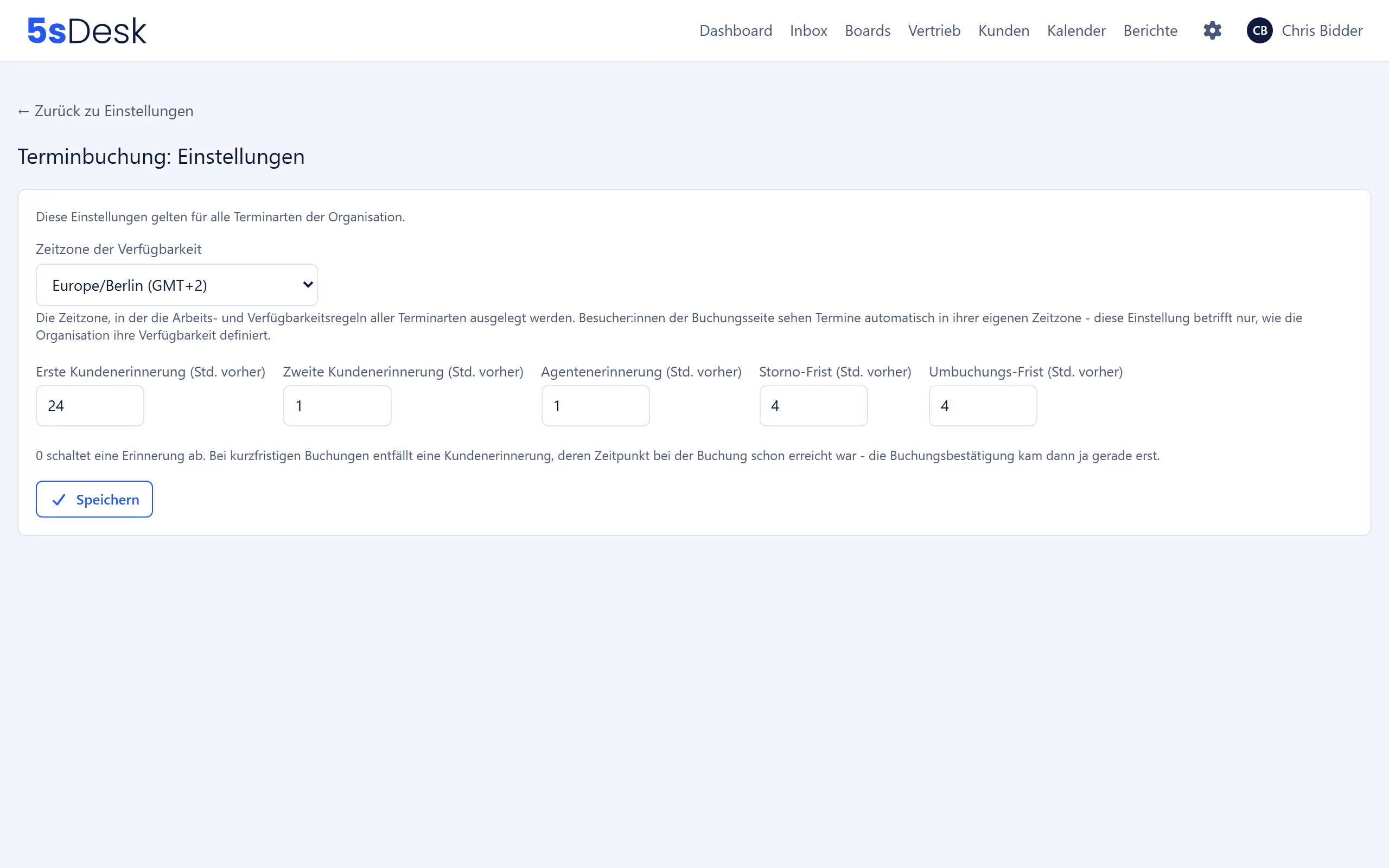Click the Erste Kundenerinnerung (Std. vorher) label

150,372
